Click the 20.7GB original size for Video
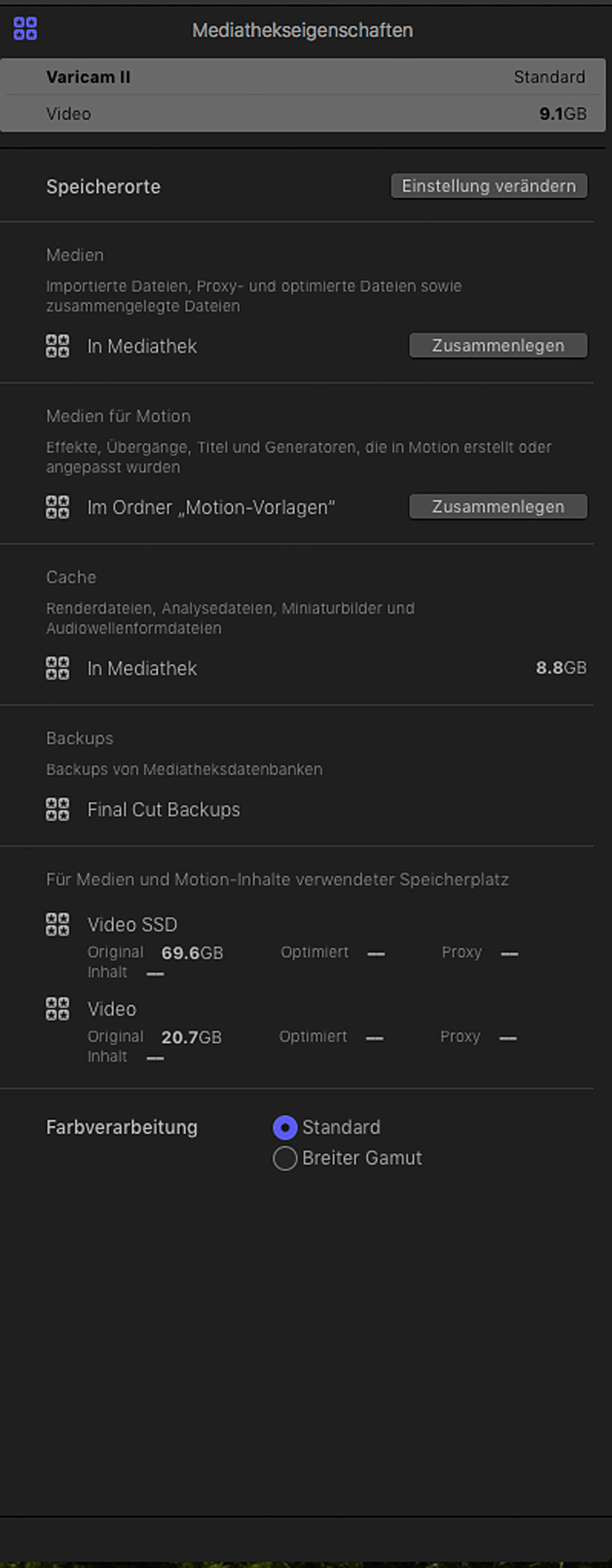 (x=192, y=1037)
